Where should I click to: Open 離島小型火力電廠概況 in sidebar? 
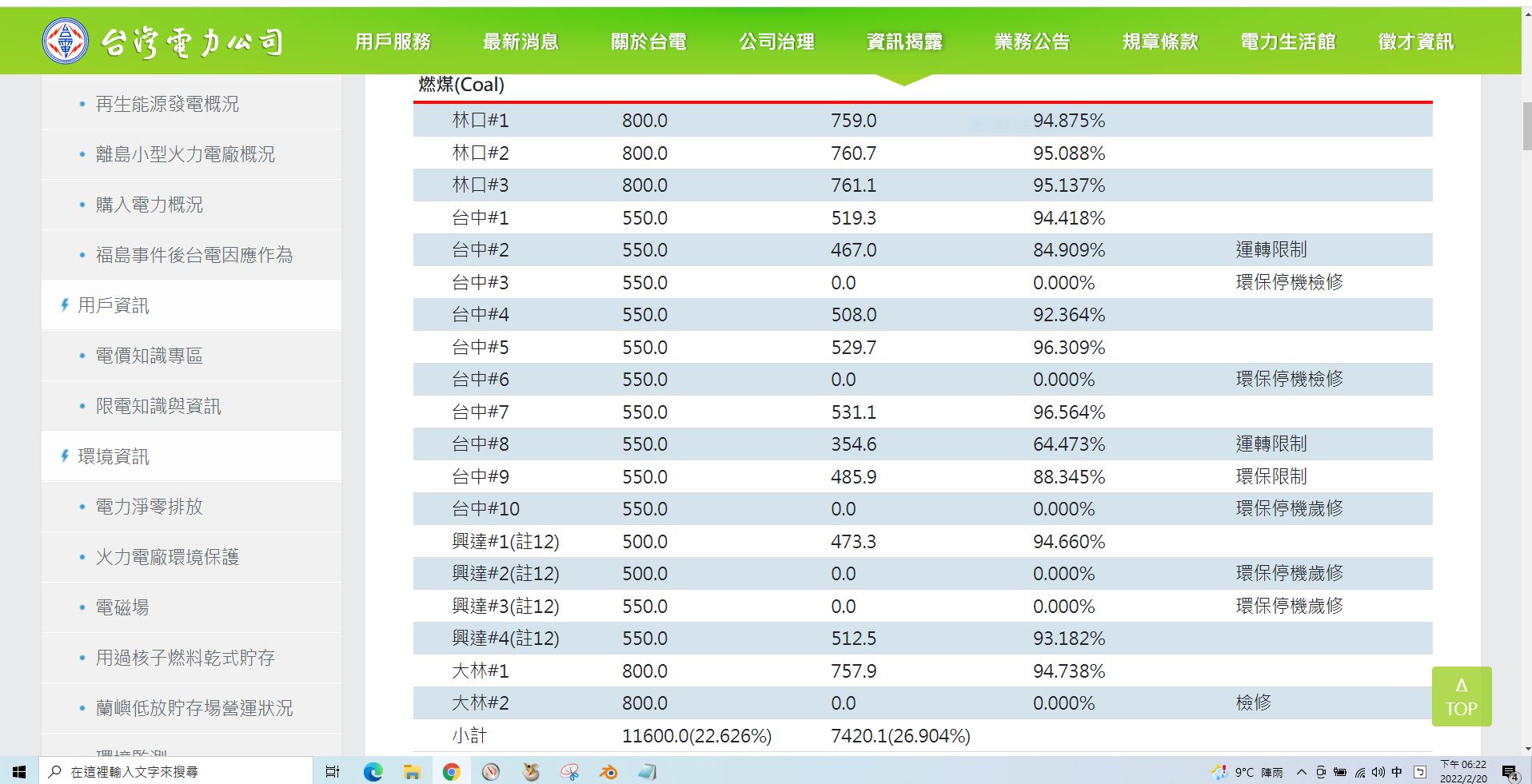[x=185, y=154]
